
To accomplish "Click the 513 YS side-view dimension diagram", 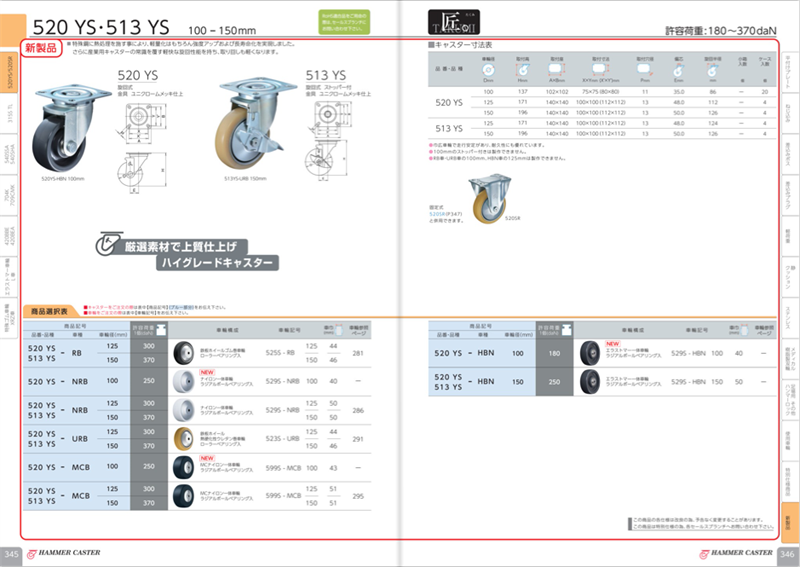I will (x=326, y=159).
